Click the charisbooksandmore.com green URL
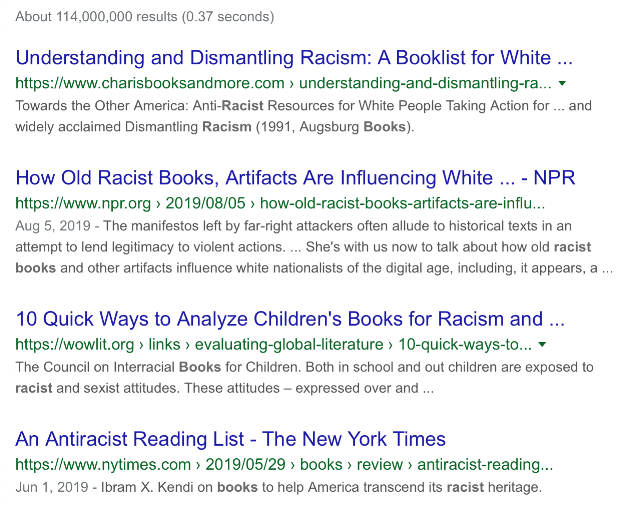 [283, 83]
